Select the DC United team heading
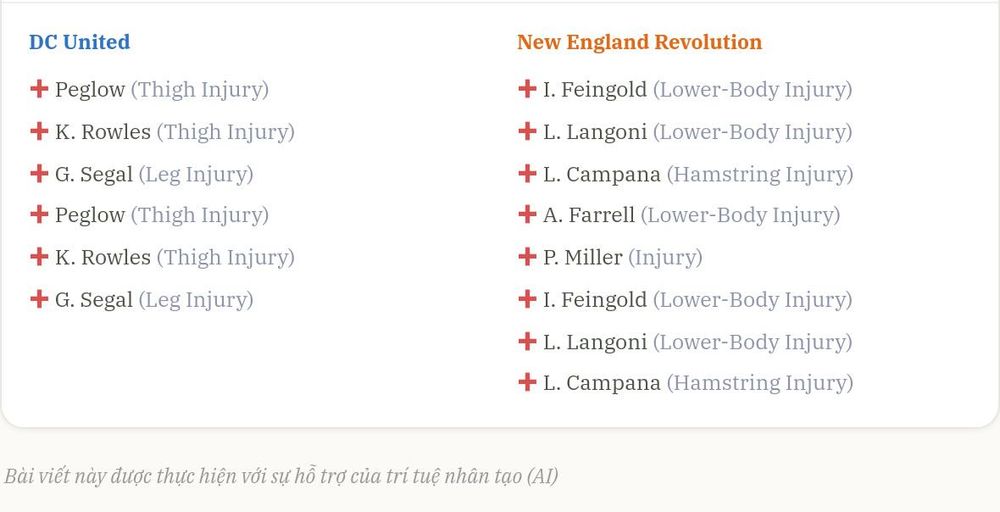1000x512 pixels. click(80, 42)
